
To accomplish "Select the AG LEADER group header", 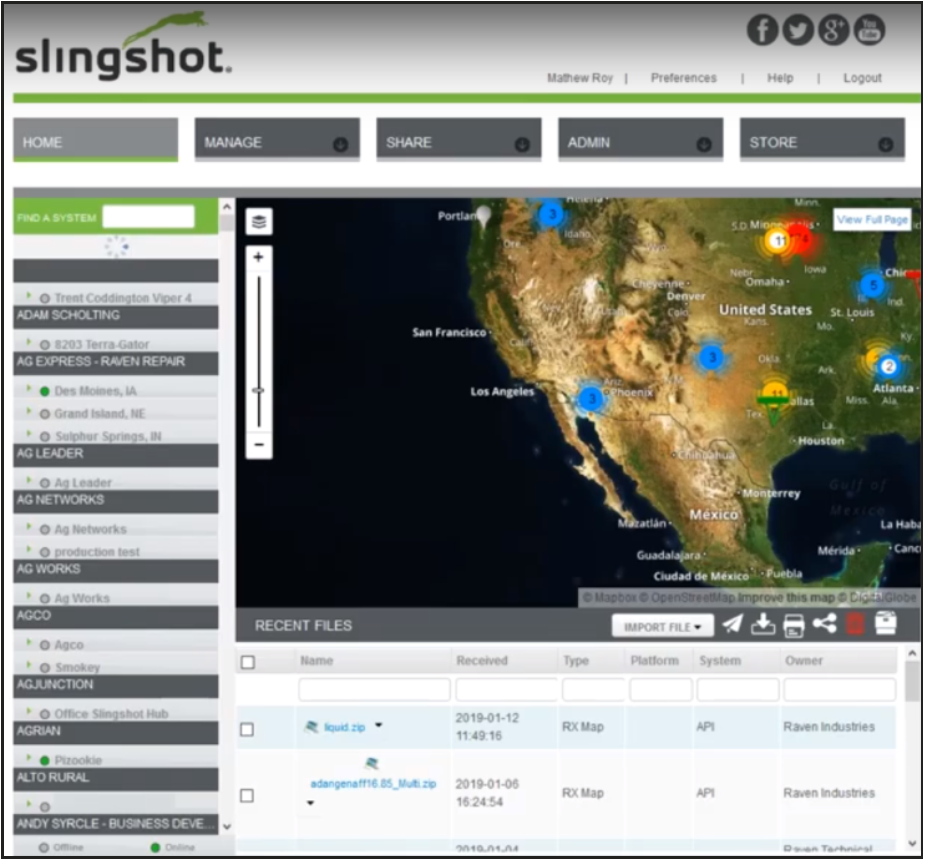I will click(x=116, y=454).
